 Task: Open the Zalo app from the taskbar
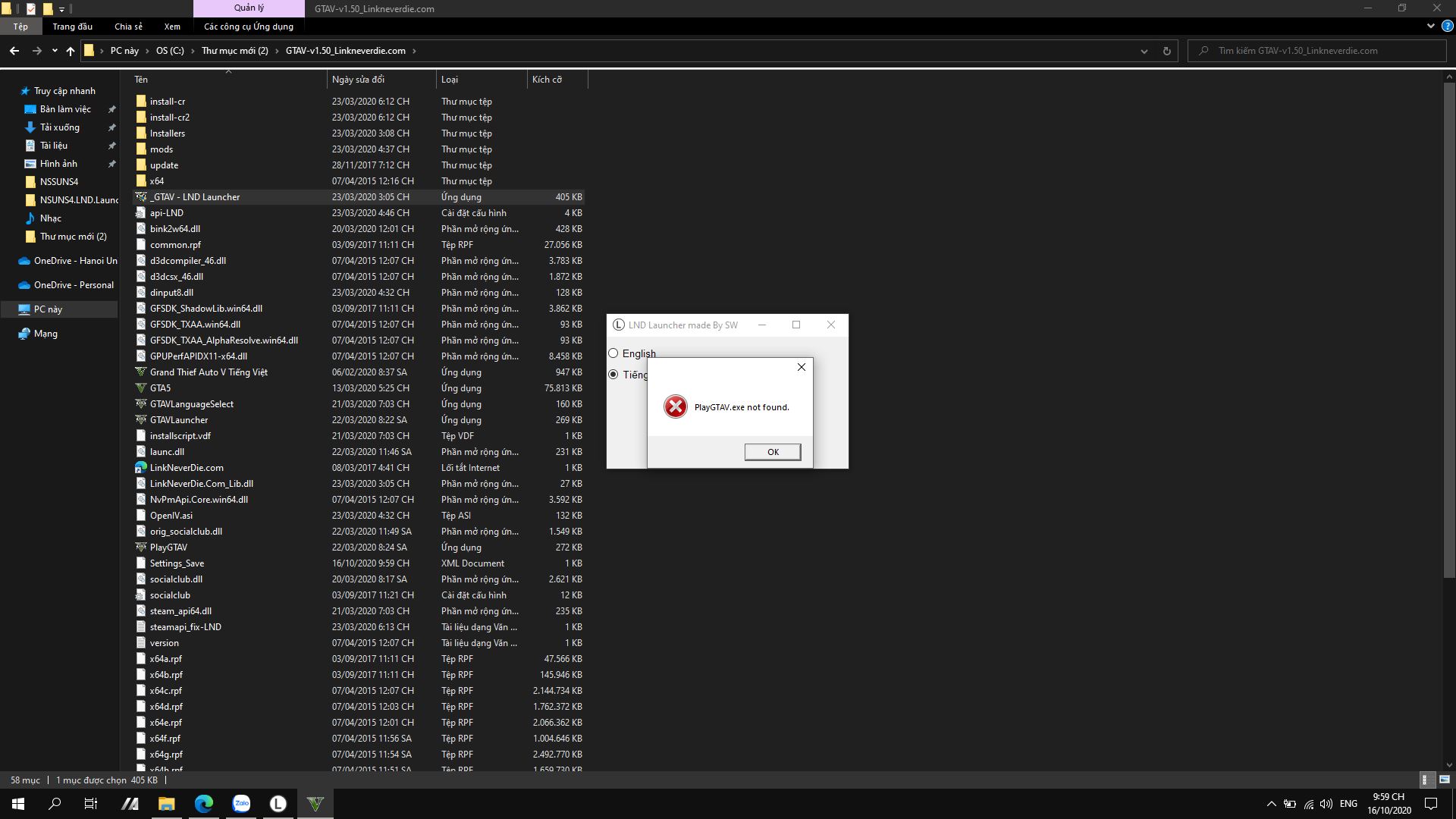[241, 804]
